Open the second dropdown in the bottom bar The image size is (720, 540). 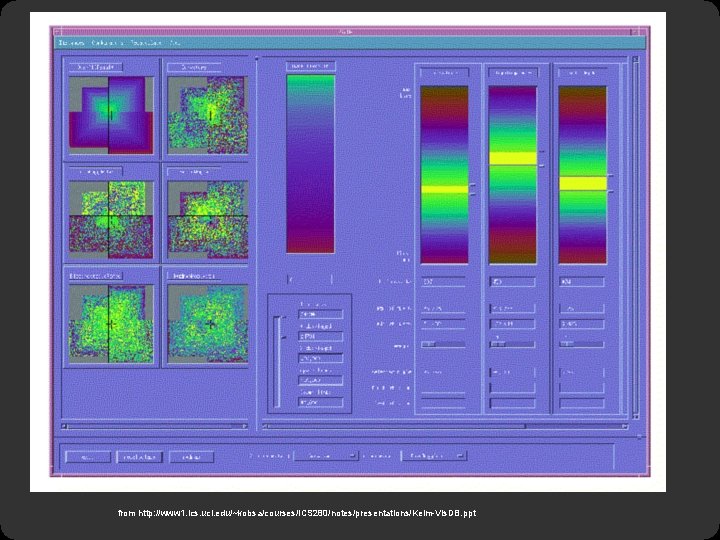434,456
